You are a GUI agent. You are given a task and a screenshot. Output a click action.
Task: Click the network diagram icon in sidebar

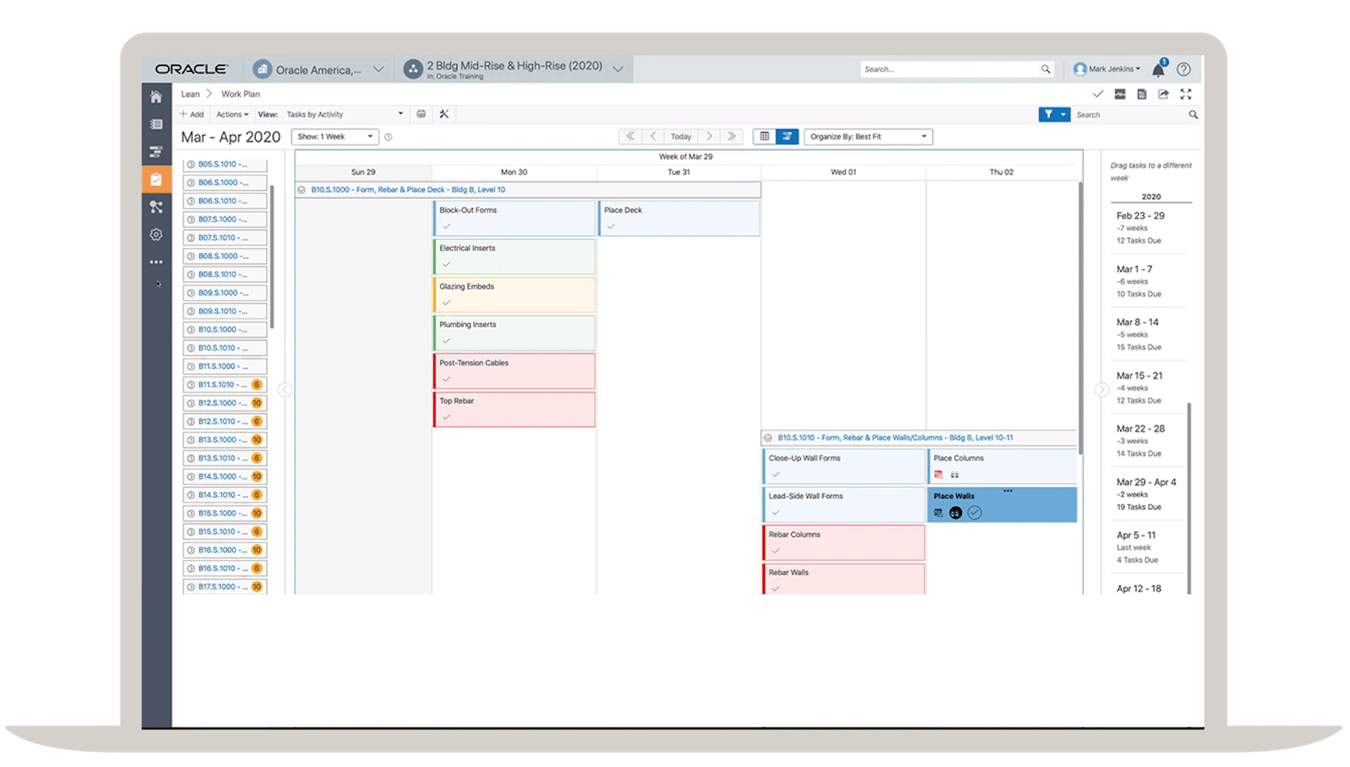155,207
